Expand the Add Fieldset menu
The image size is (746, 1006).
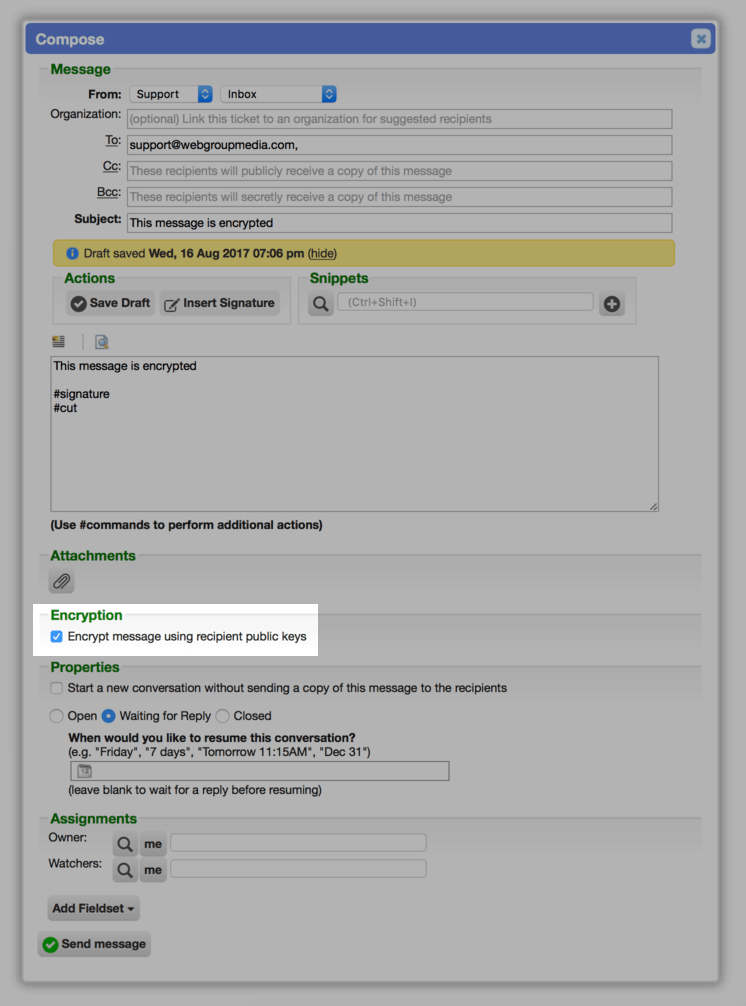[94, 908]
